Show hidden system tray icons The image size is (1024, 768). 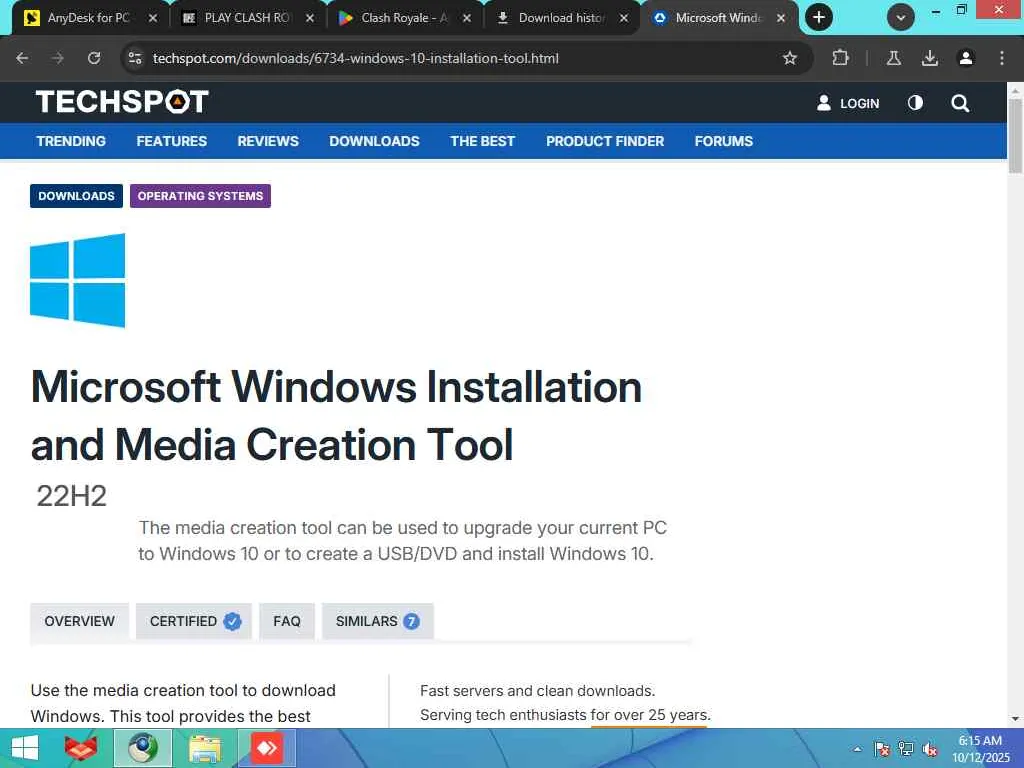click(857, 749)
